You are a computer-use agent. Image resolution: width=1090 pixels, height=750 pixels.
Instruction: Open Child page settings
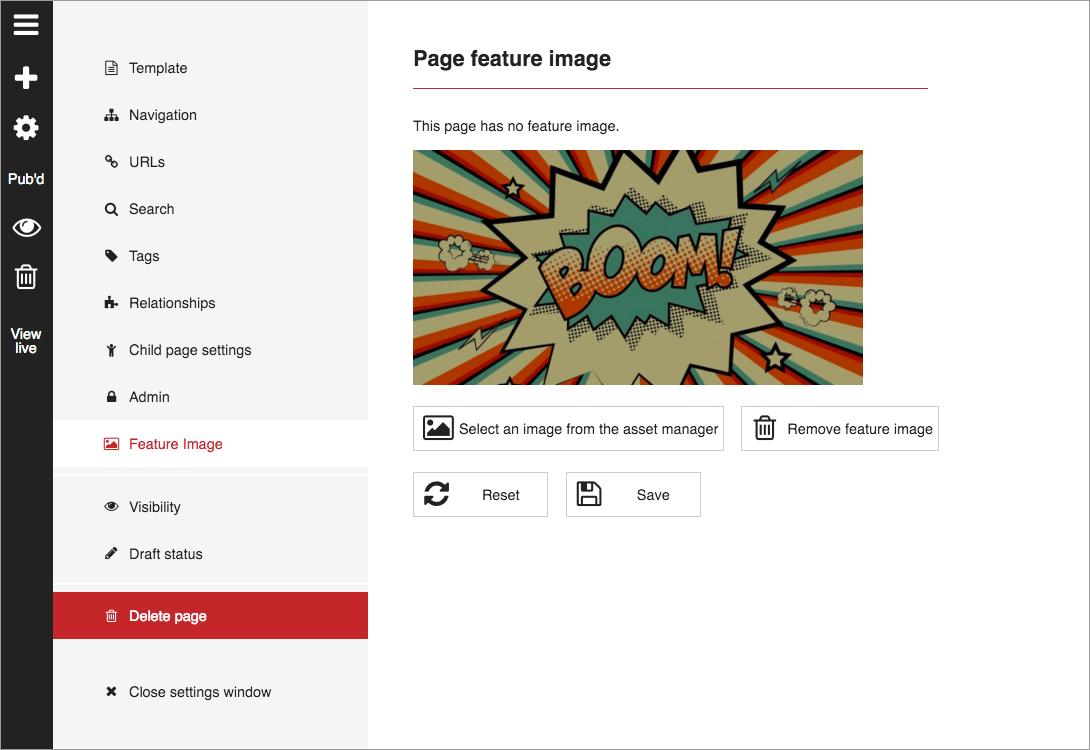click(x=189, y=350)
